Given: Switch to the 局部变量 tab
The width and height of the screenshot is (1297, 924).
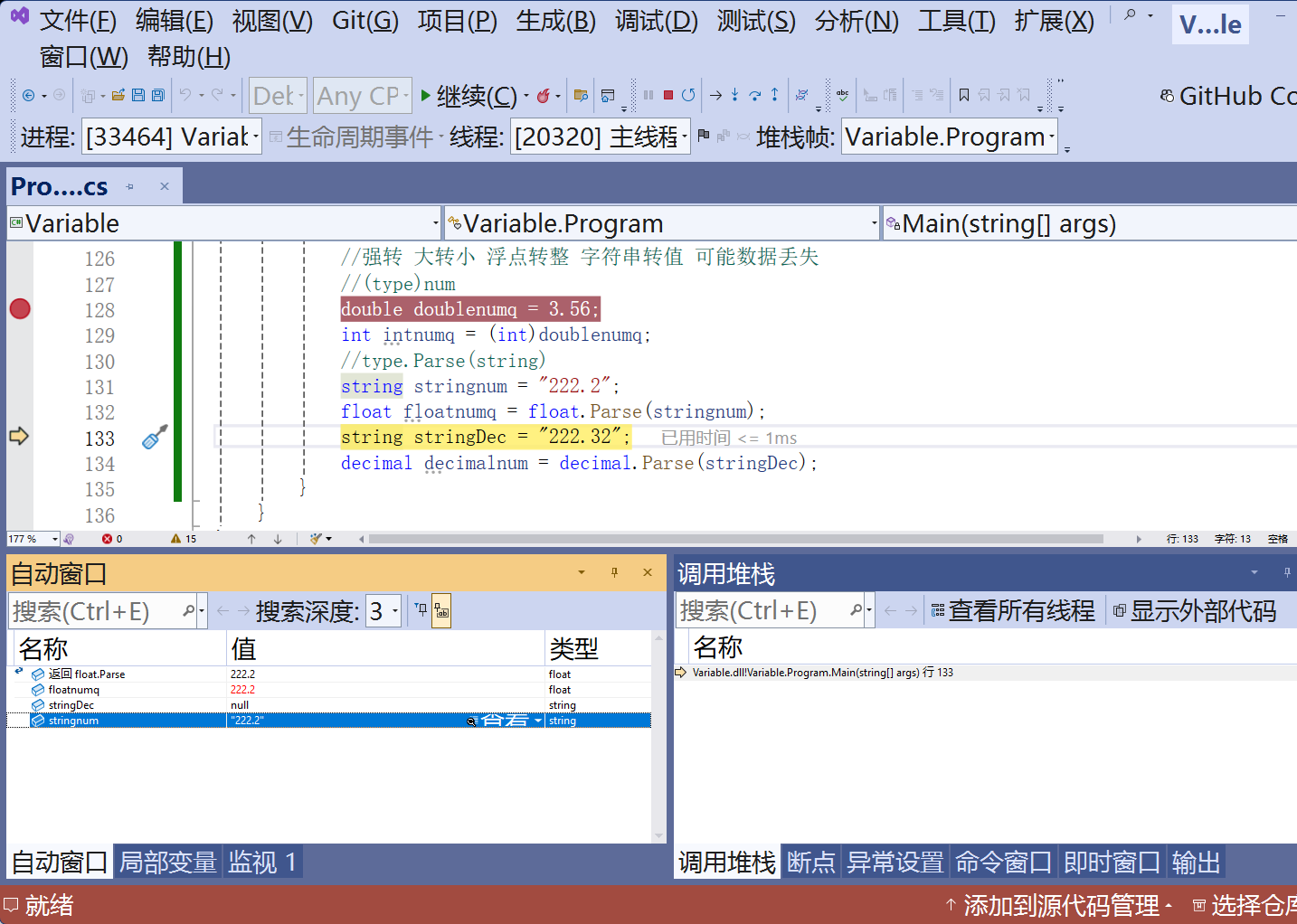Looking at the screenshot, I should click(x=167, y=862).
